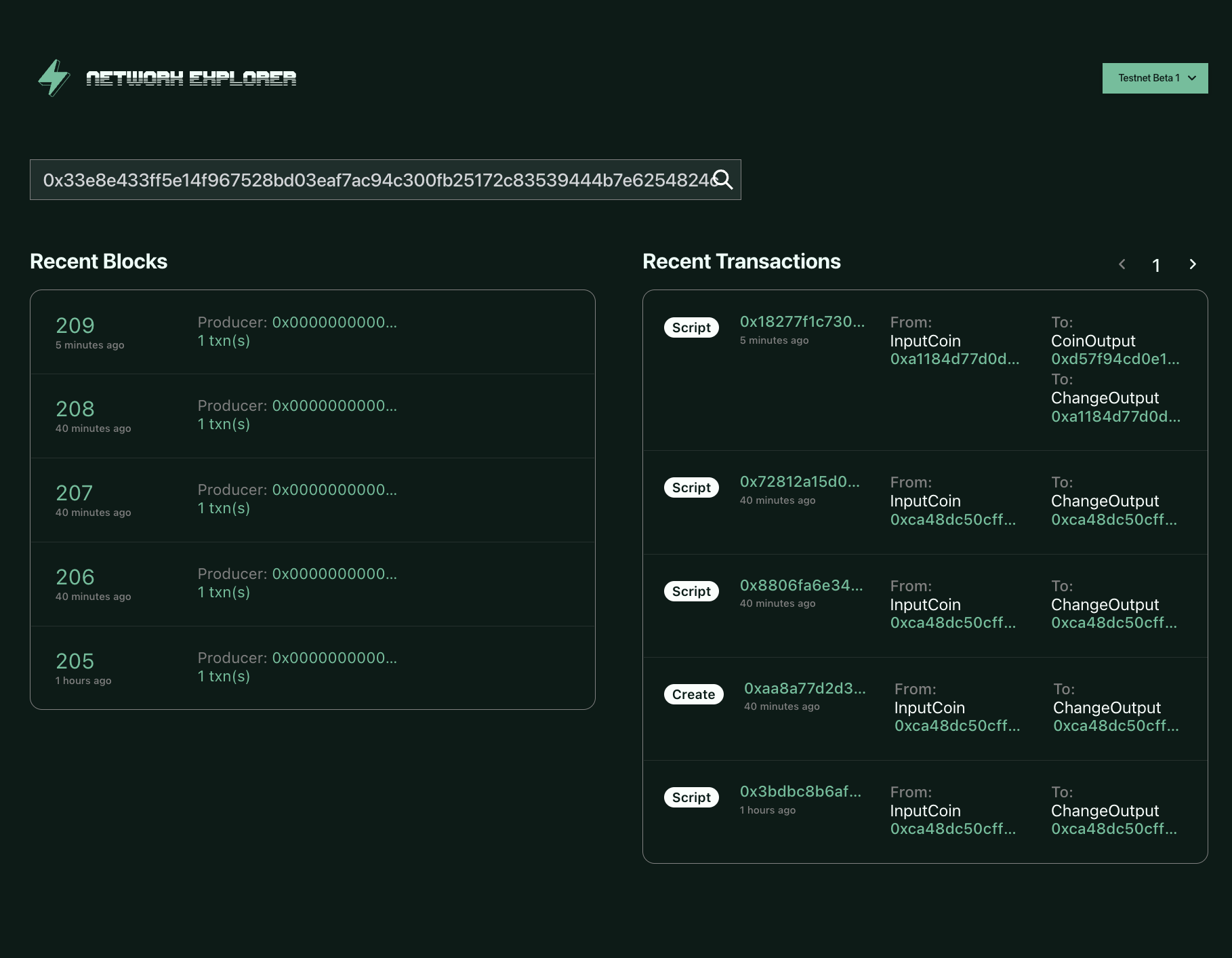Image resolution: width=1232 pixels, height=958 pixels.
Task: Click producer address of block 209
Action: 334,323
